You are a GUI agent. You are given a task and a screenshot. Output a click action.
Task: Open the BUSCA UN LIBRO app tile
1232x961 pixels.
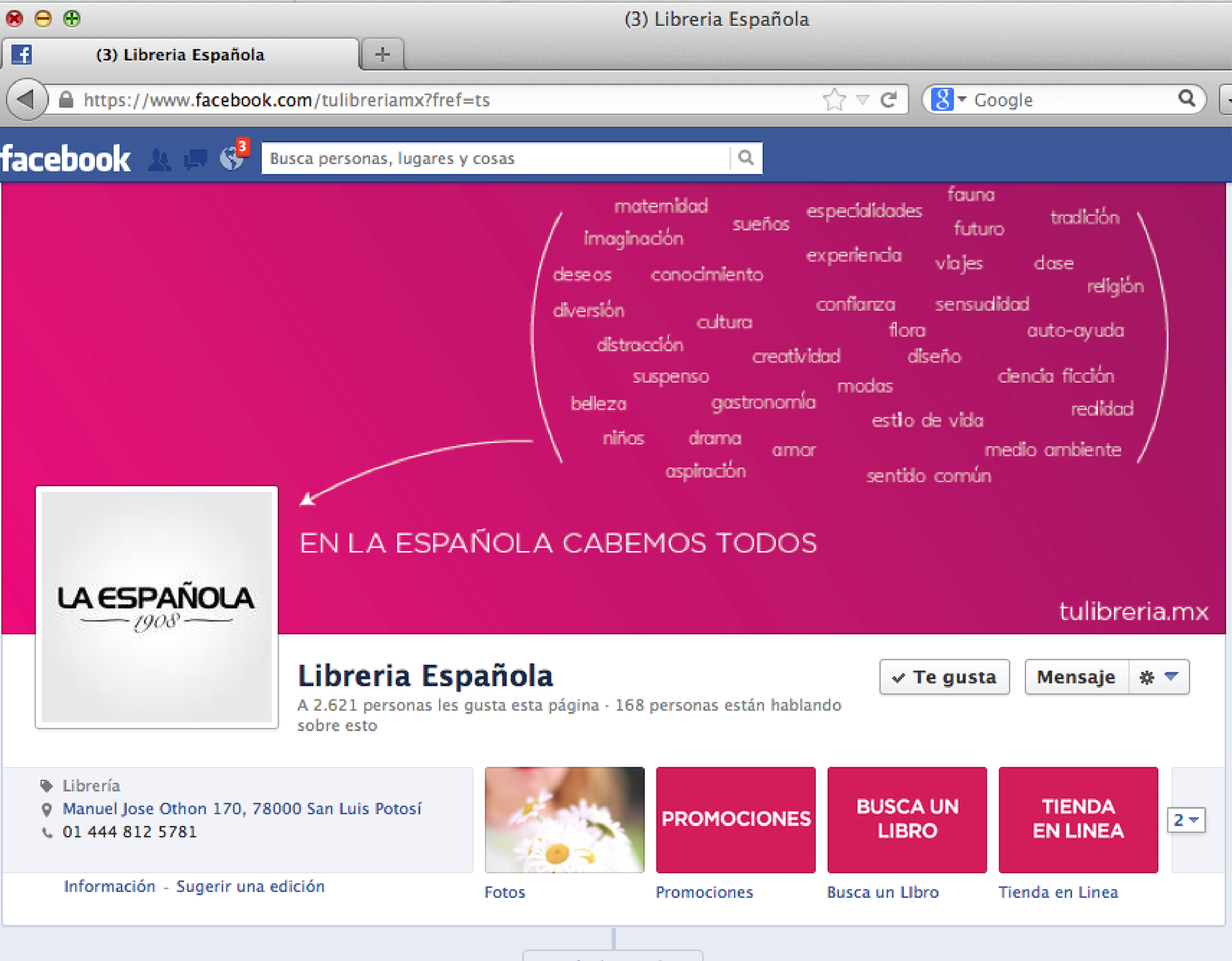(907, 820)
